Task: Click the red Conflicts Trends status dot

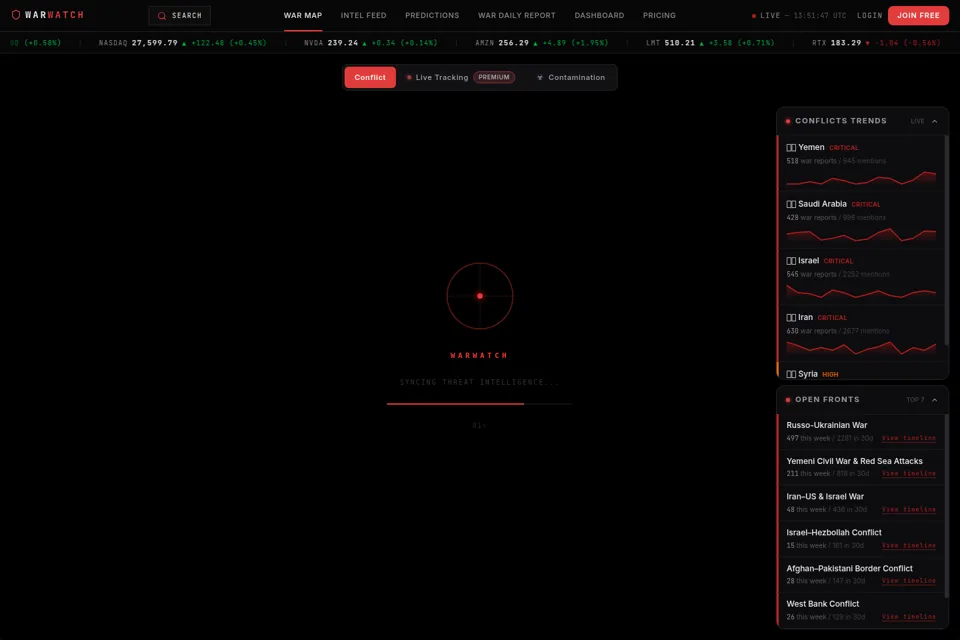Action: pyautogui.click(x=788, y=121)
